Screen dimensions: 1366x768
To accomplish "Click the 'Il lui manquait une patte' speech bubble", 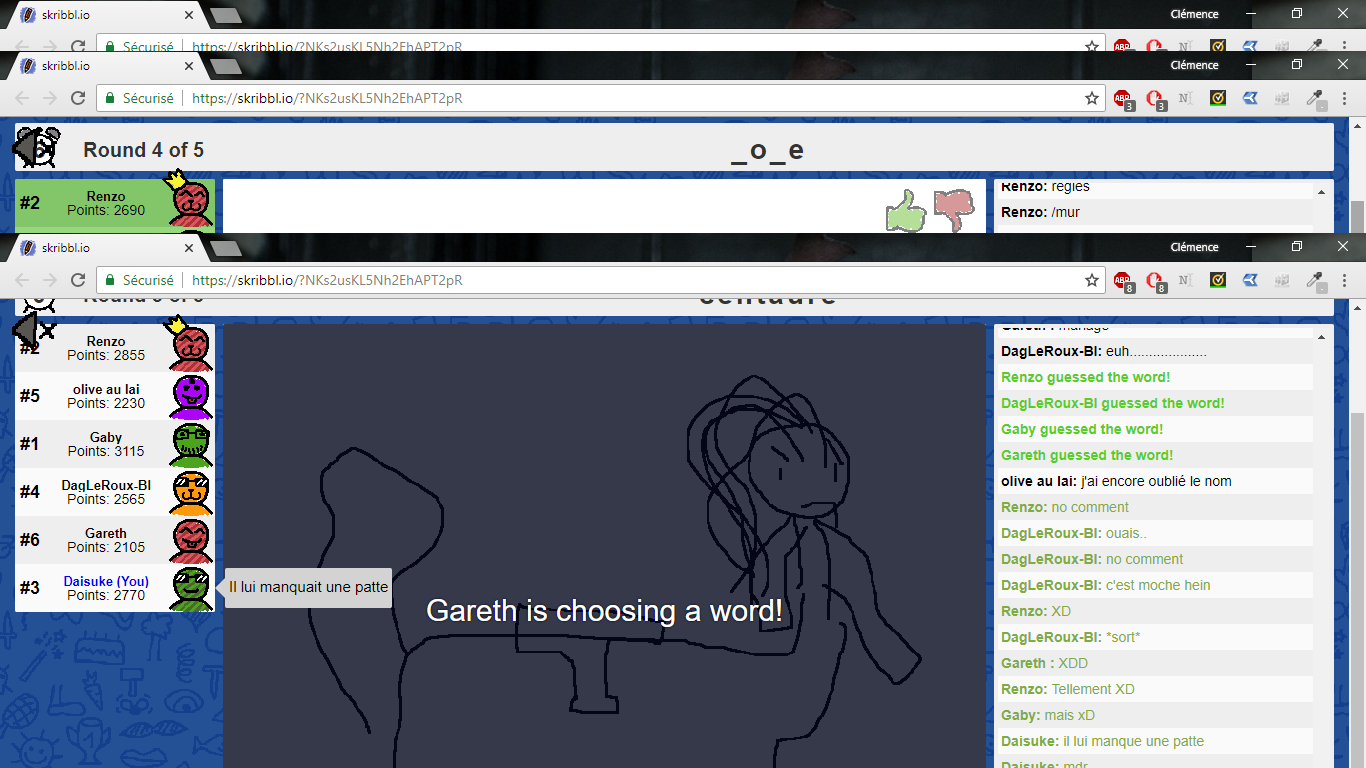I will click(x=308, y=587).
